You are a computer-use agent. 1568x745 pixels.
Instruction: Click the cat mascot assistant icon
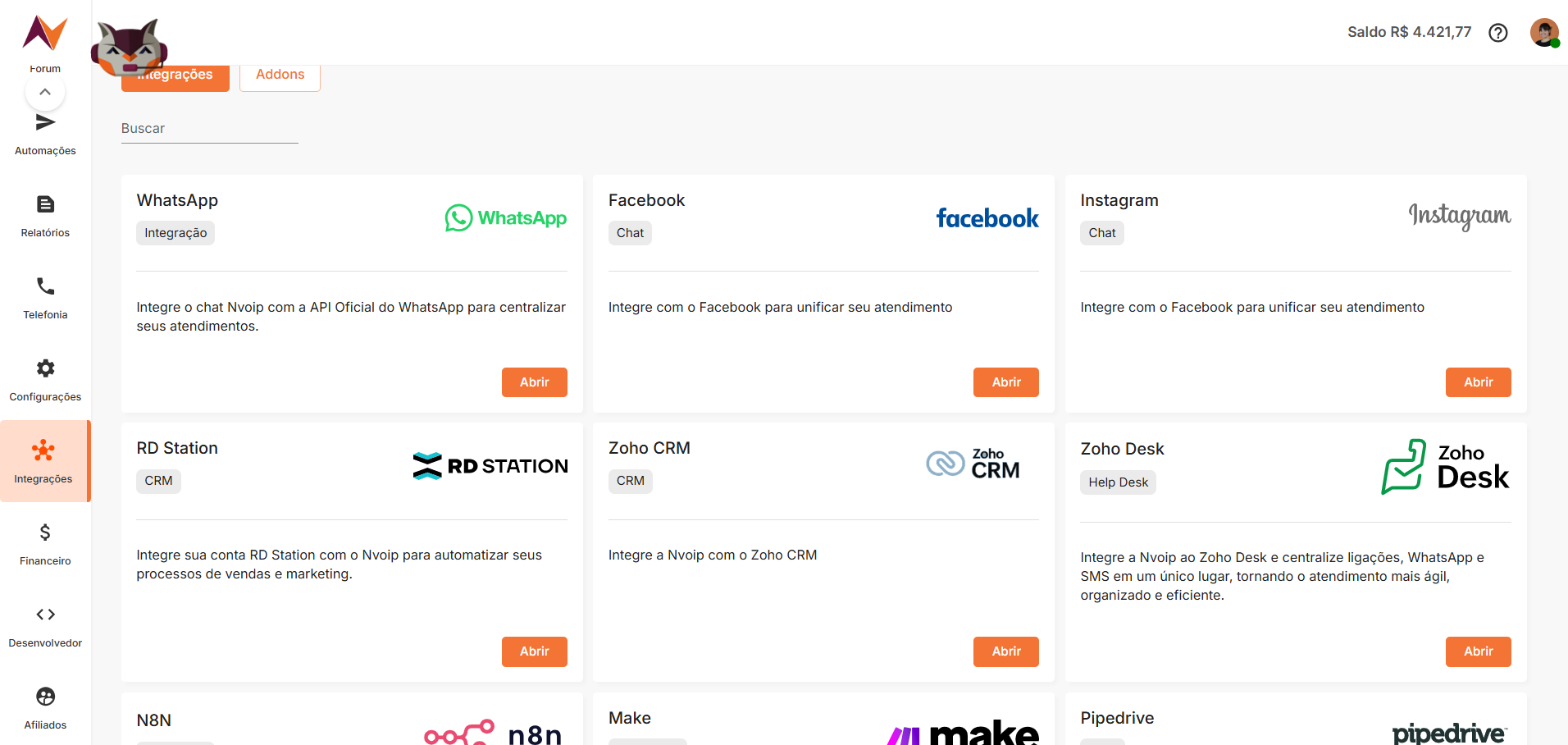click(130, 48)
